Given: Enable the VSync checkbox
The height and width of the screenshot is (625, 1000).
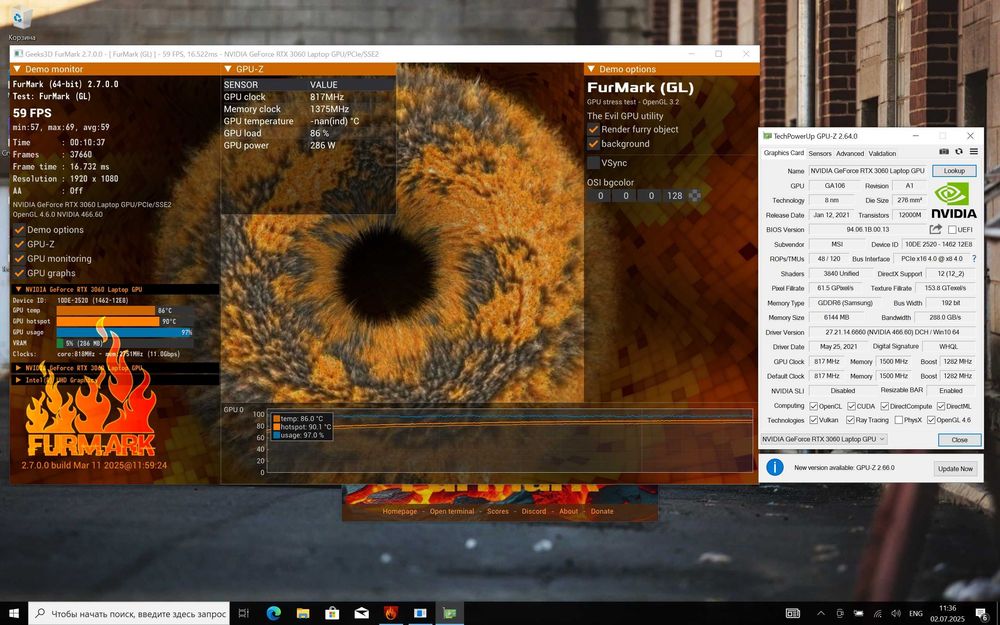Looking at the screenshot, I should tap(594, 163).
